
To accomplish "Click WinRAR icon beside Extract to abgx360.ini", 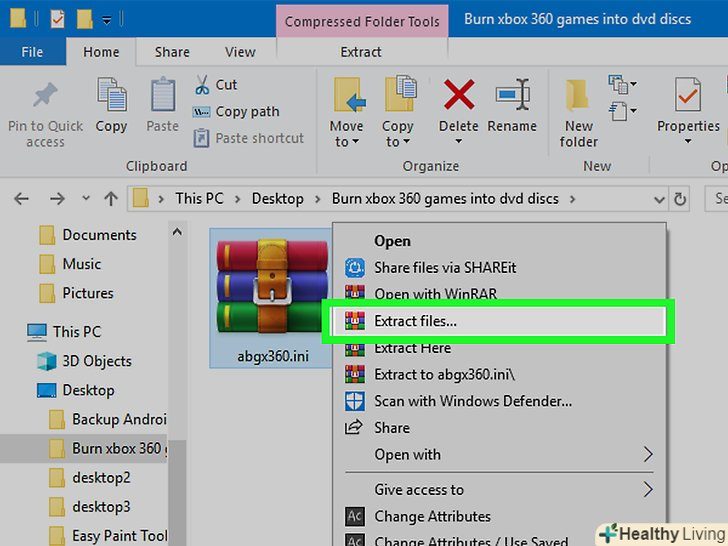I will [355, 374].
